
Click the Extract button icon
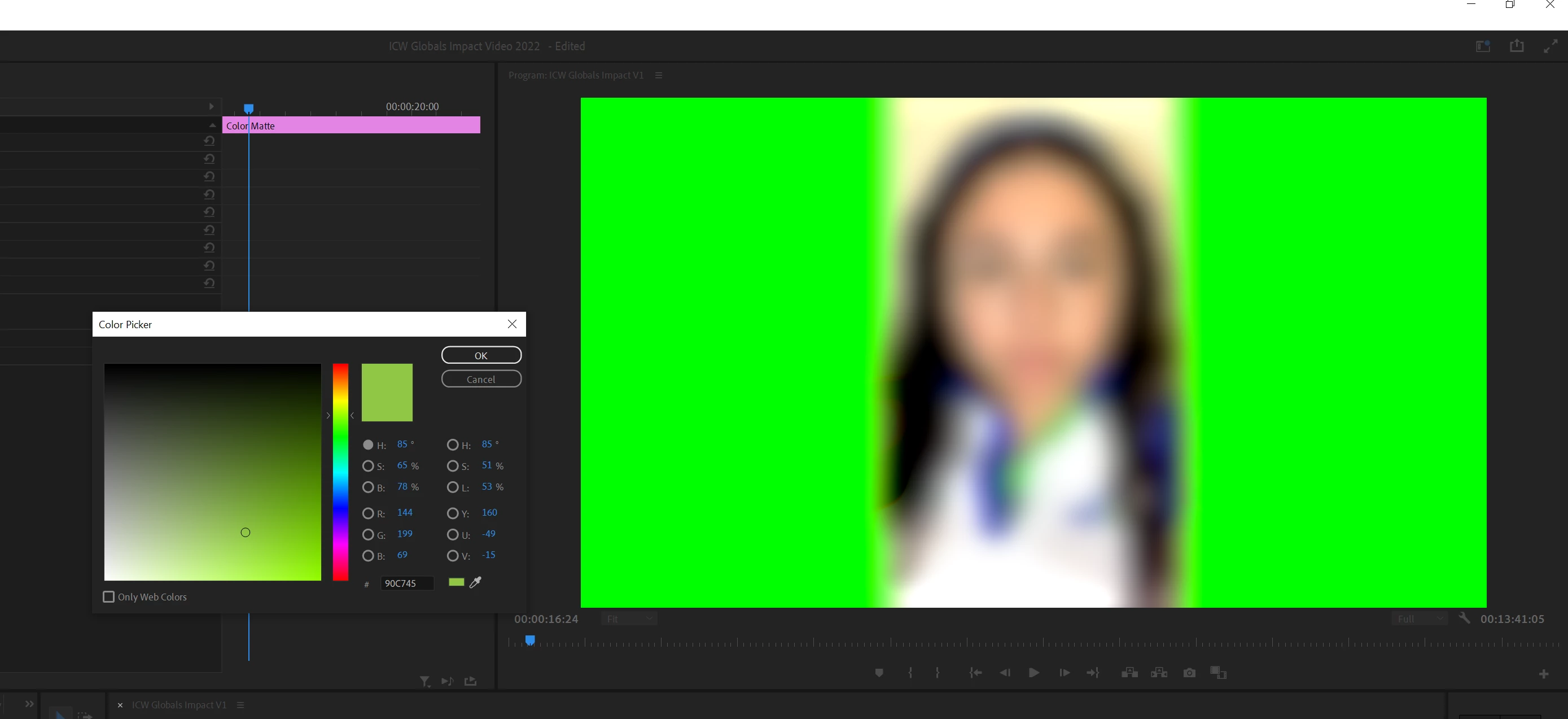[1159, 673]
